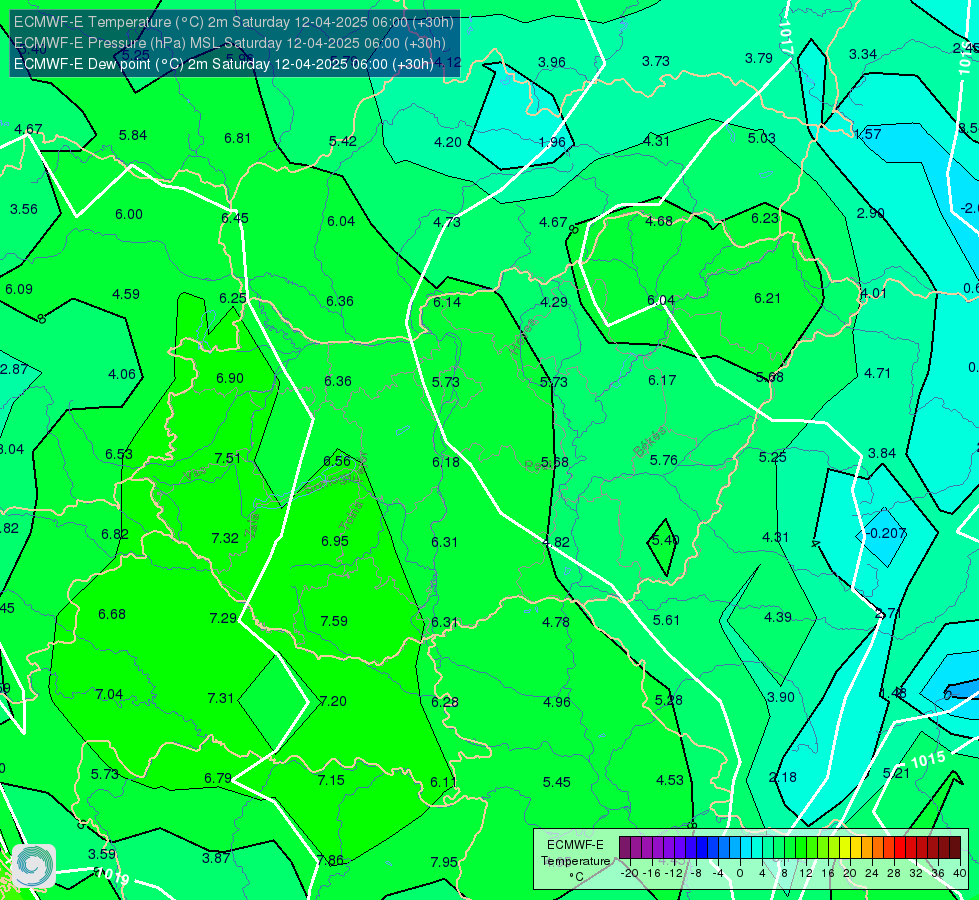The image size is (979, 900).
Task: Click the map value 5.76
Action: (664, 460)
